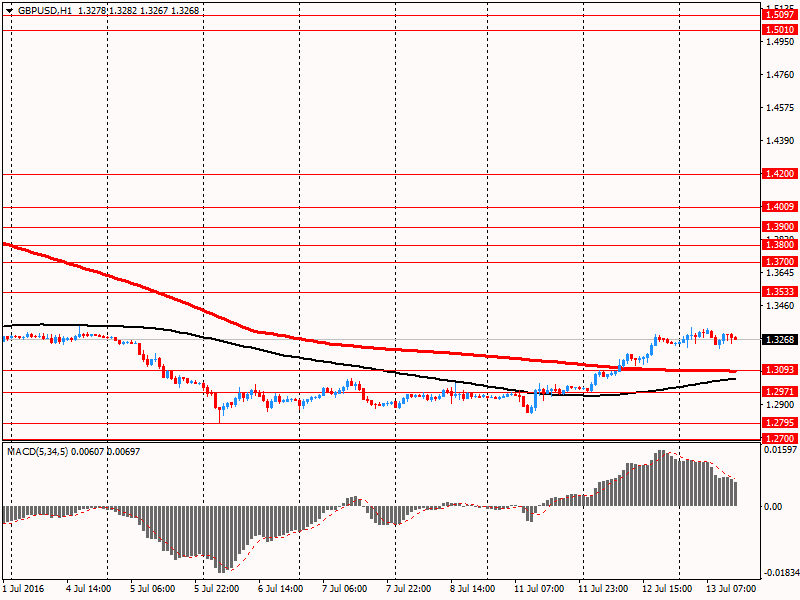Click the 12 Jul 15:00 time label
Viewport: 800px width, 600px height.
coord(667,589)
